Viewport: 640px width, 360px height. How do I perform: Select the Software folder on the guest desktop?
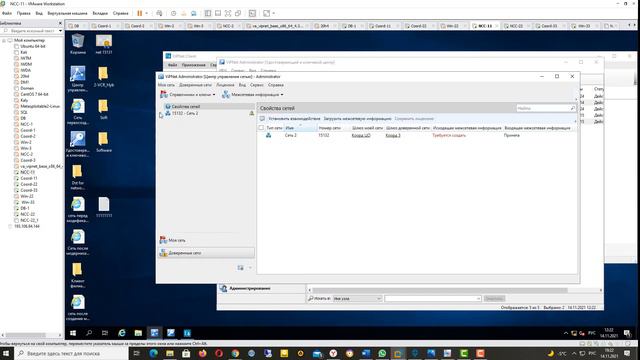[104, 142]
